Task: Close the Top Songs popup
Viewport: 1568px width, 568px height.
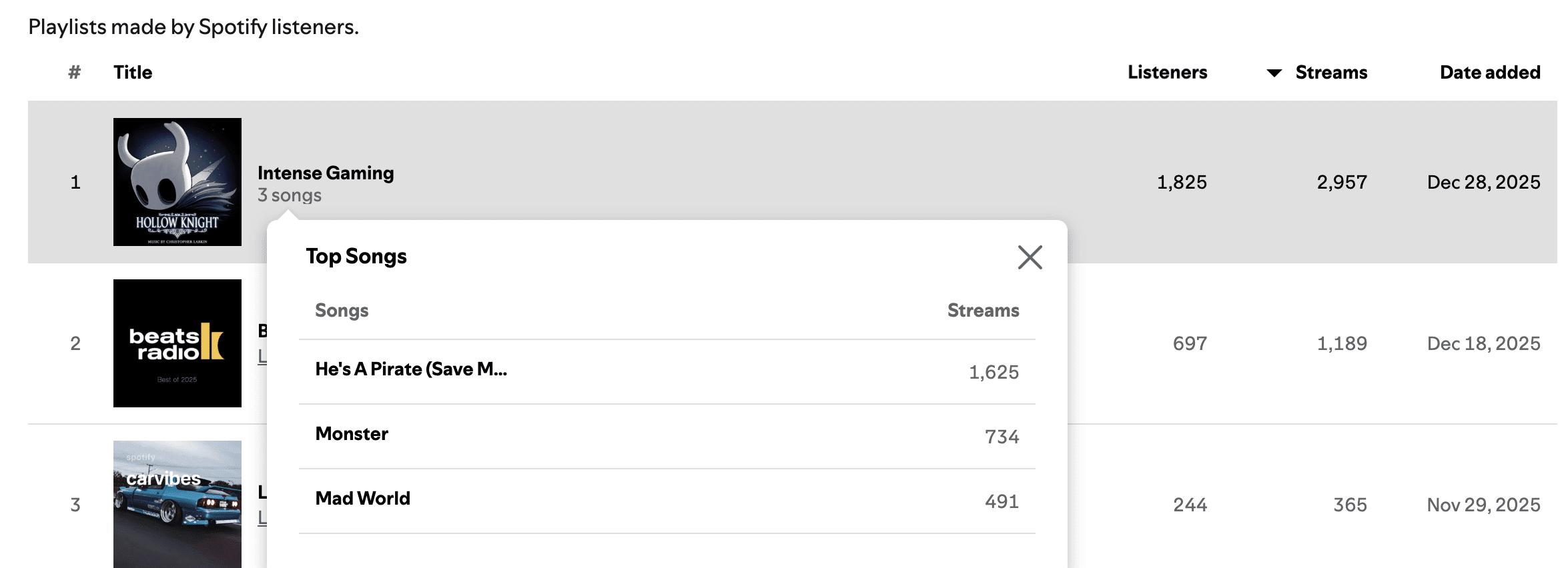Action: [x=1030, y=257]
